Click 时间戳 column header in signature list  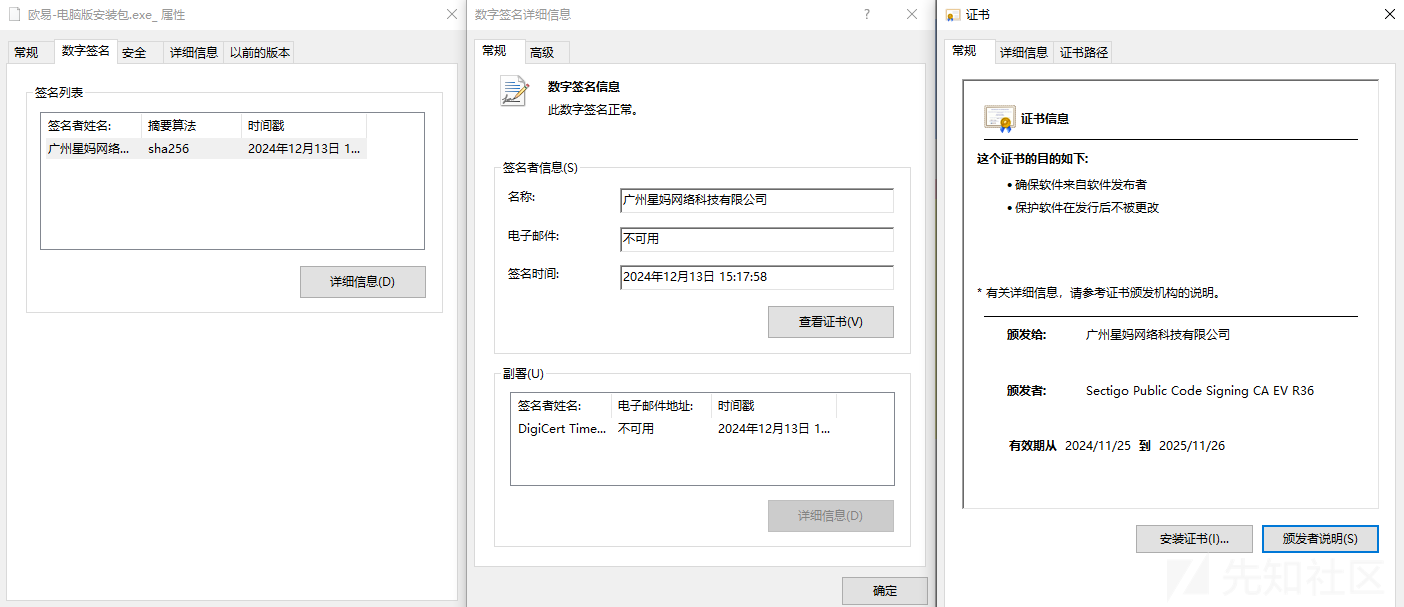point(304,126)
